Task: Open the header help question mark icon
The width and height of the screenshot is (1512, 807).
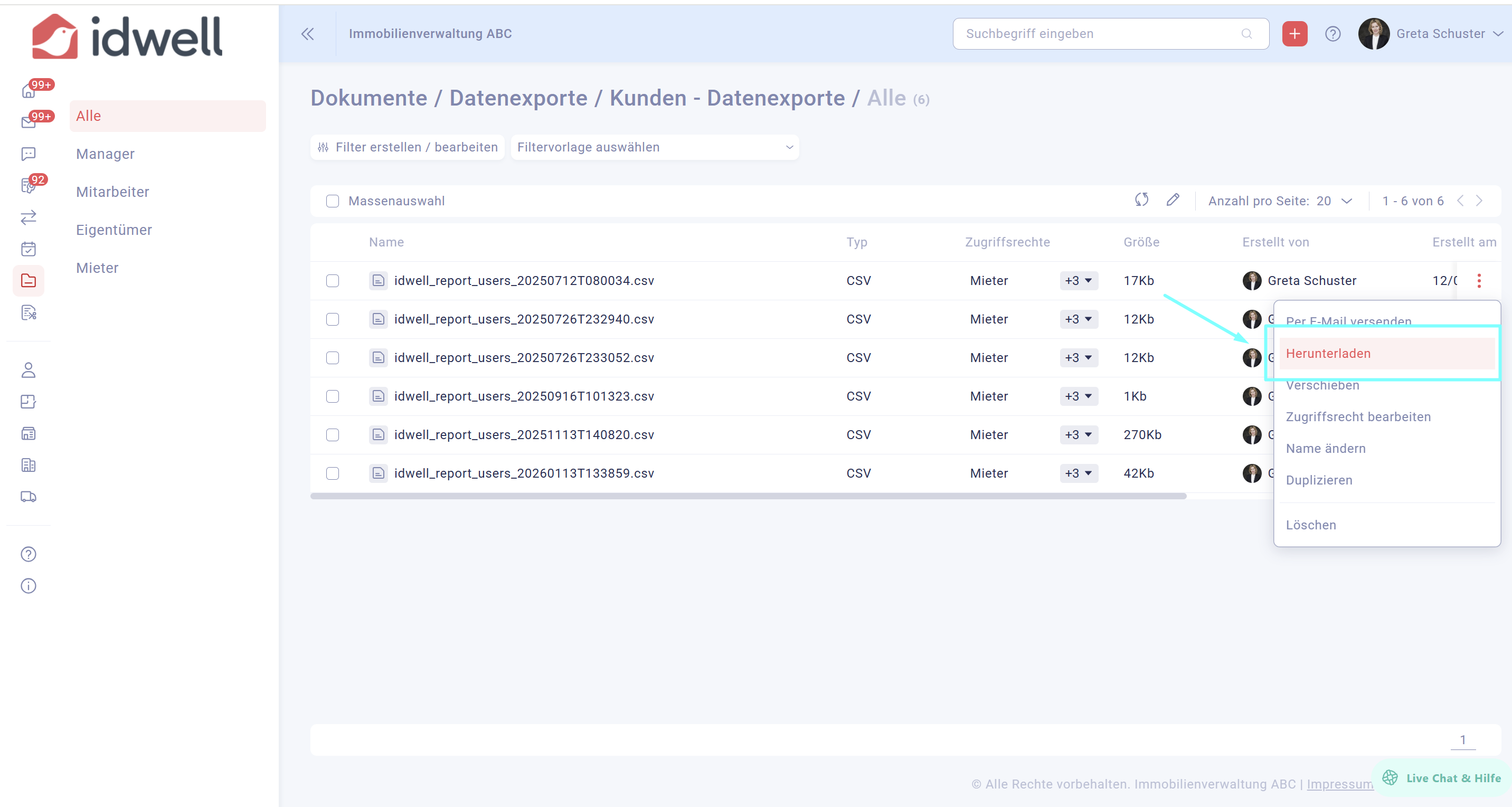Action: [1333, 34]
